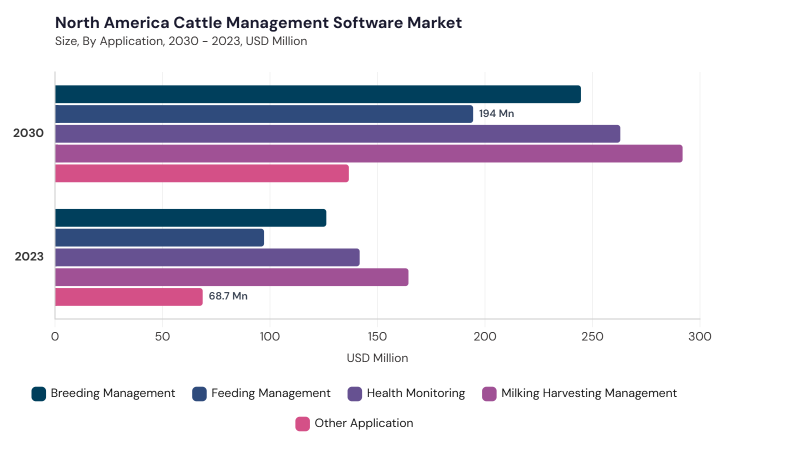Screen dimensions: 800x450
Task: Toggle the Breeding Management legend label
Action: [113, 393]
